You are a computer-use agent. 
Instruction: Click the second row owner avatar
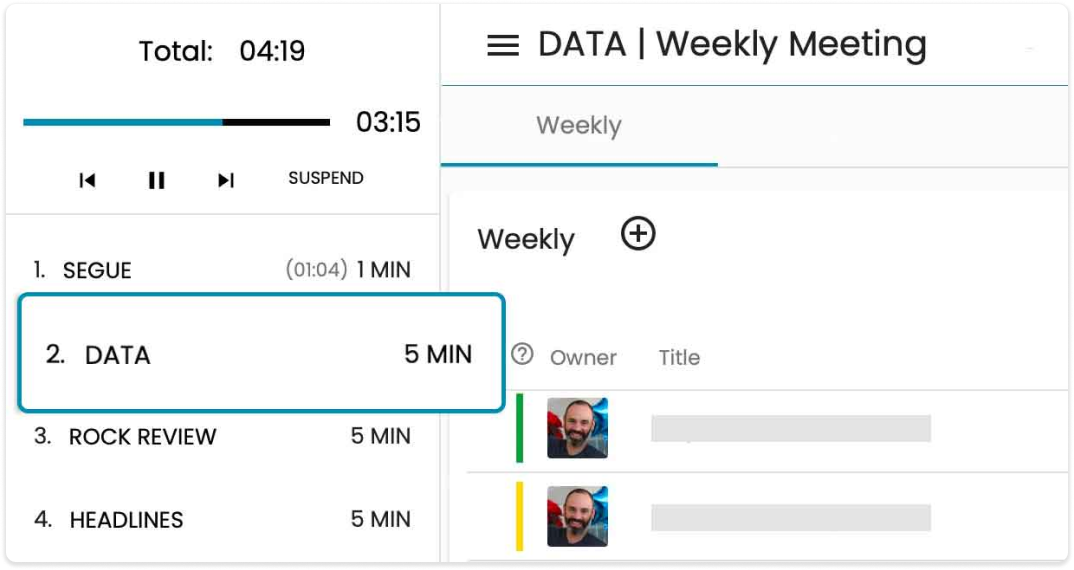tap(577, 516)
